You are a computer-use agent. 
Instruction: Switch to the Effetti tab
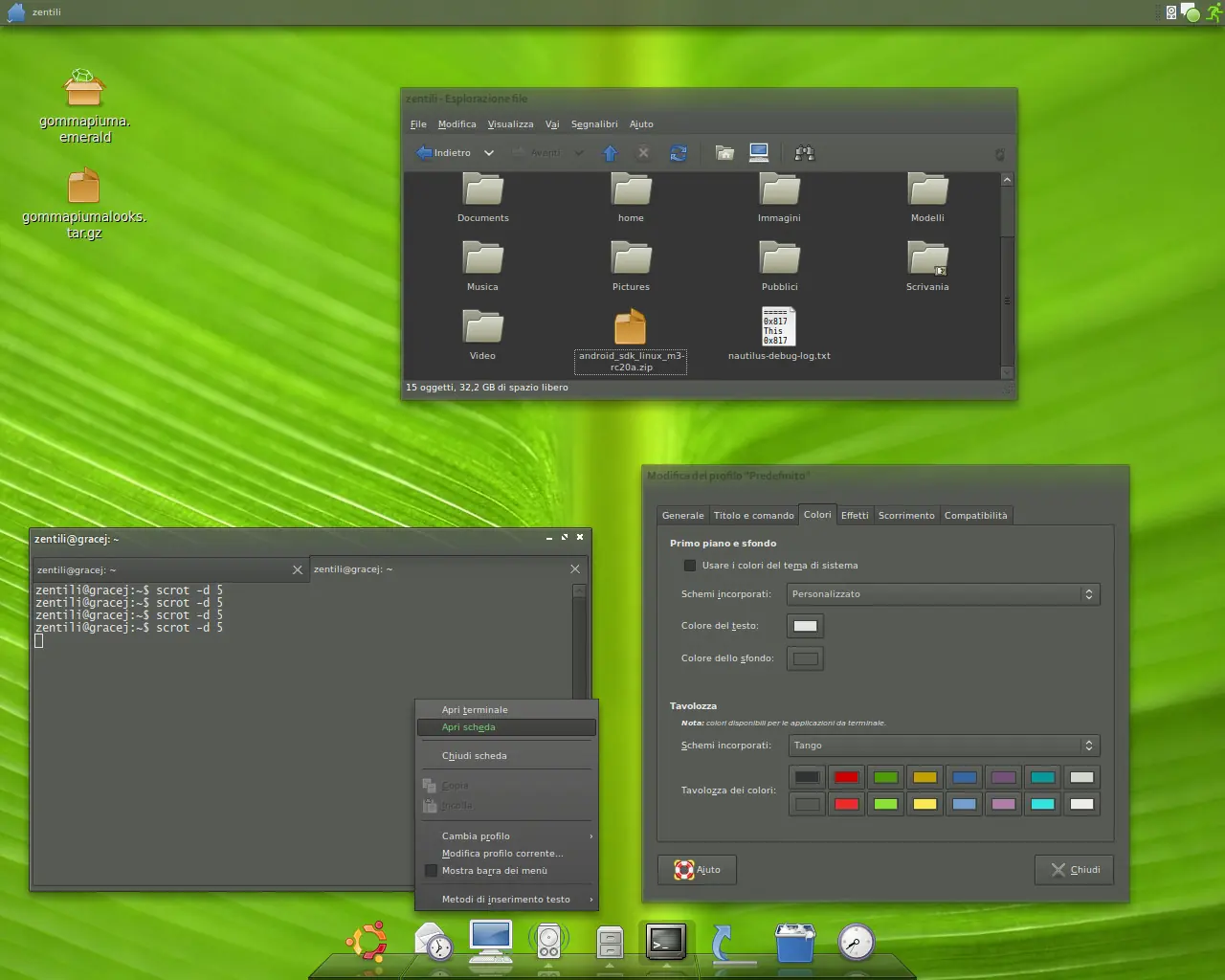[855, 516]
